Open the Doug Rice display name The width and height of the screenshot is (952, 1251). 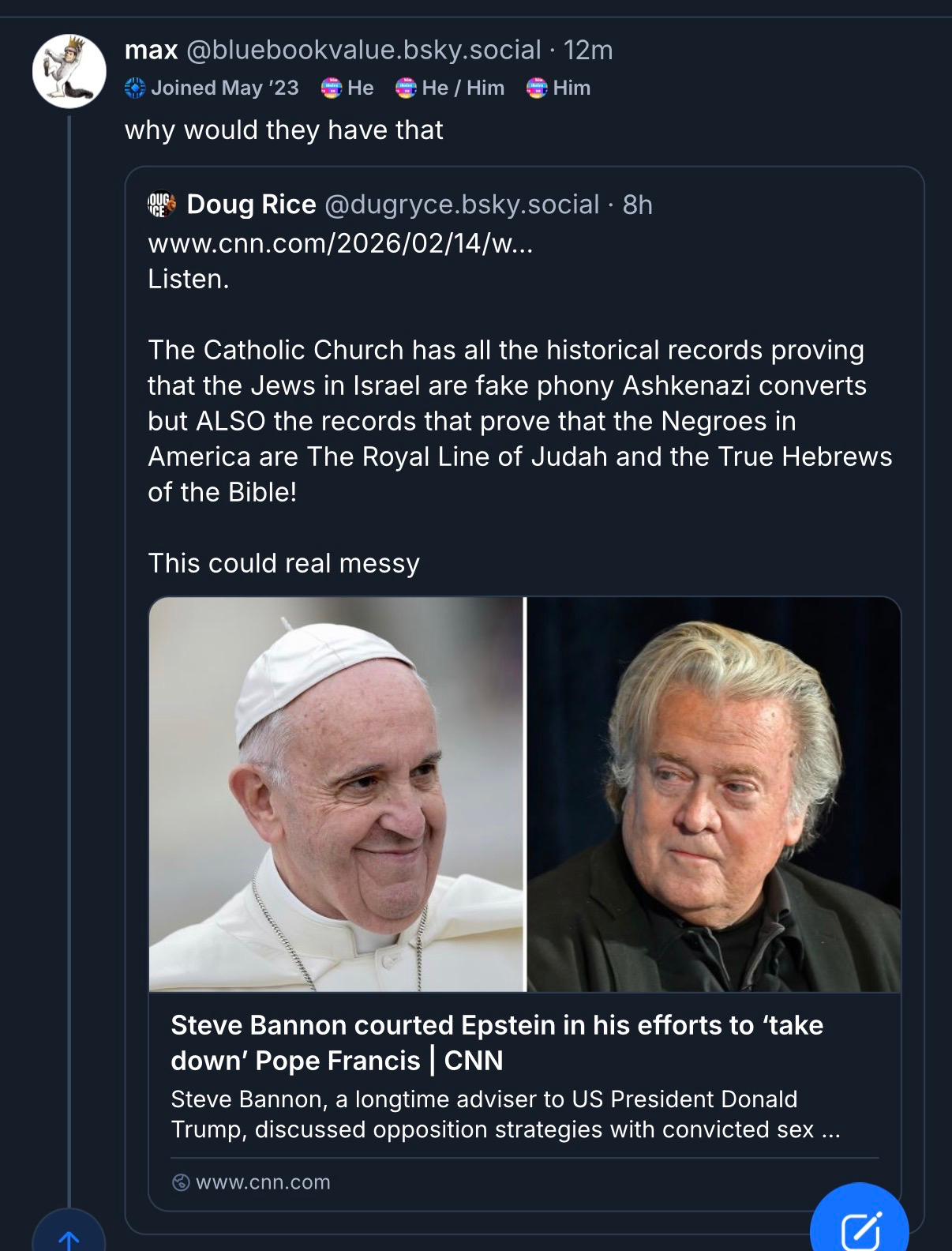point(251,205)
